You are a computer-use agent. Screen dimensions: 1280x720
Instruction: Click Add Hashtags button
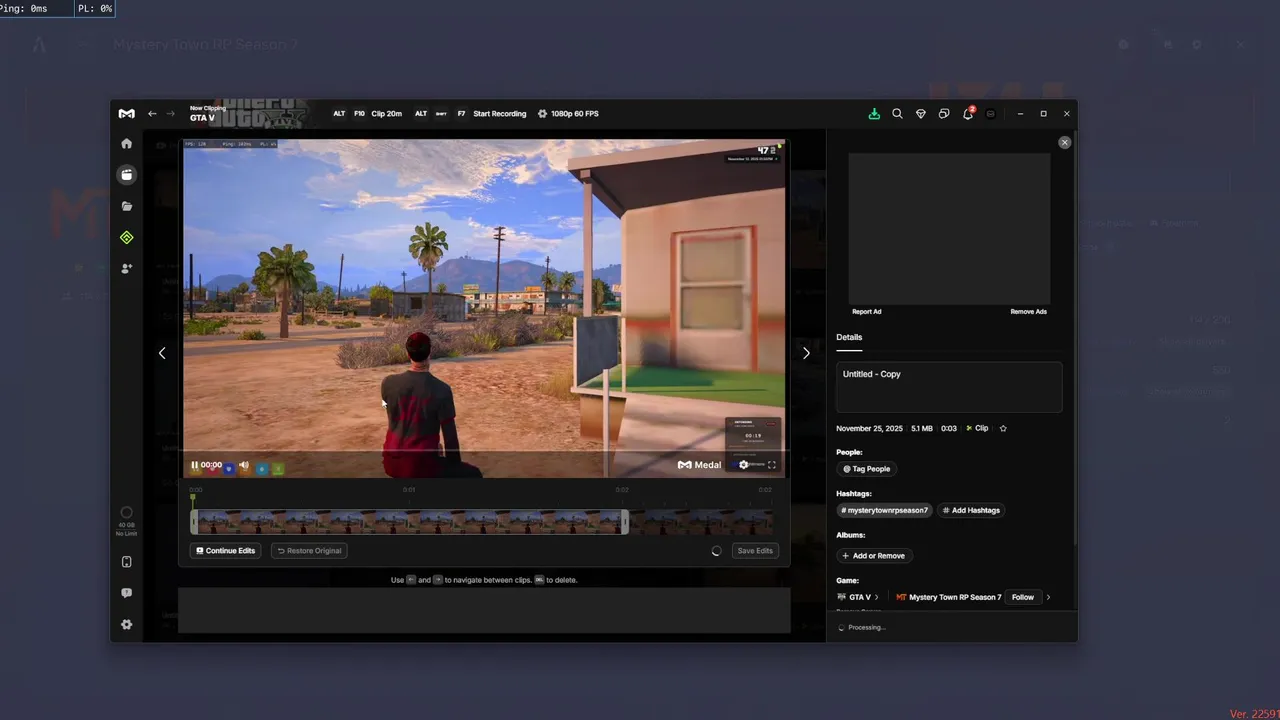971,510
